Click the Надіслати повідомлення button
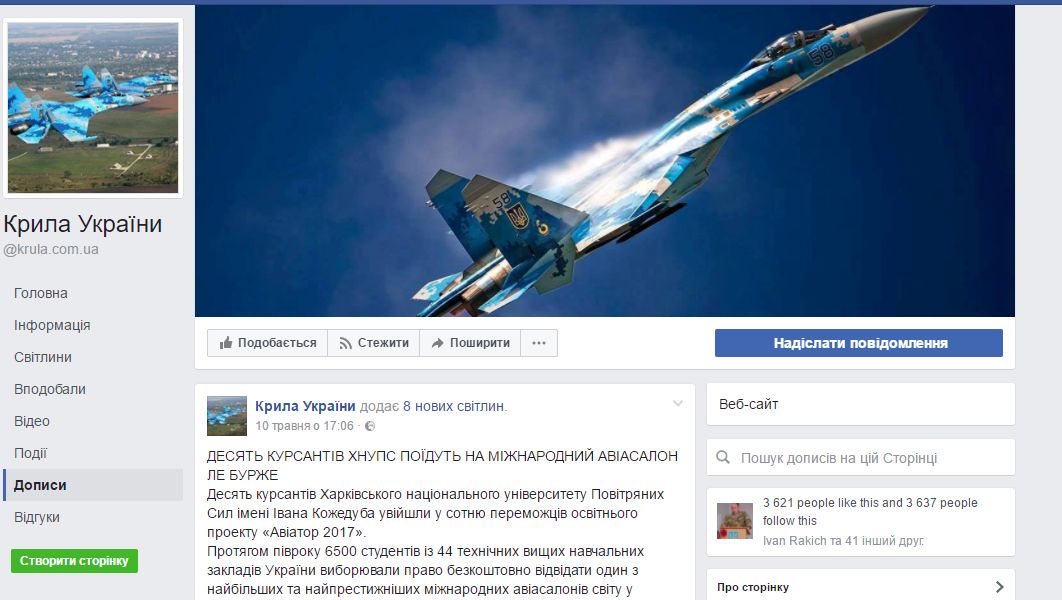The image size is (1062, 600). pyautogui.click(x=859, y=343)
